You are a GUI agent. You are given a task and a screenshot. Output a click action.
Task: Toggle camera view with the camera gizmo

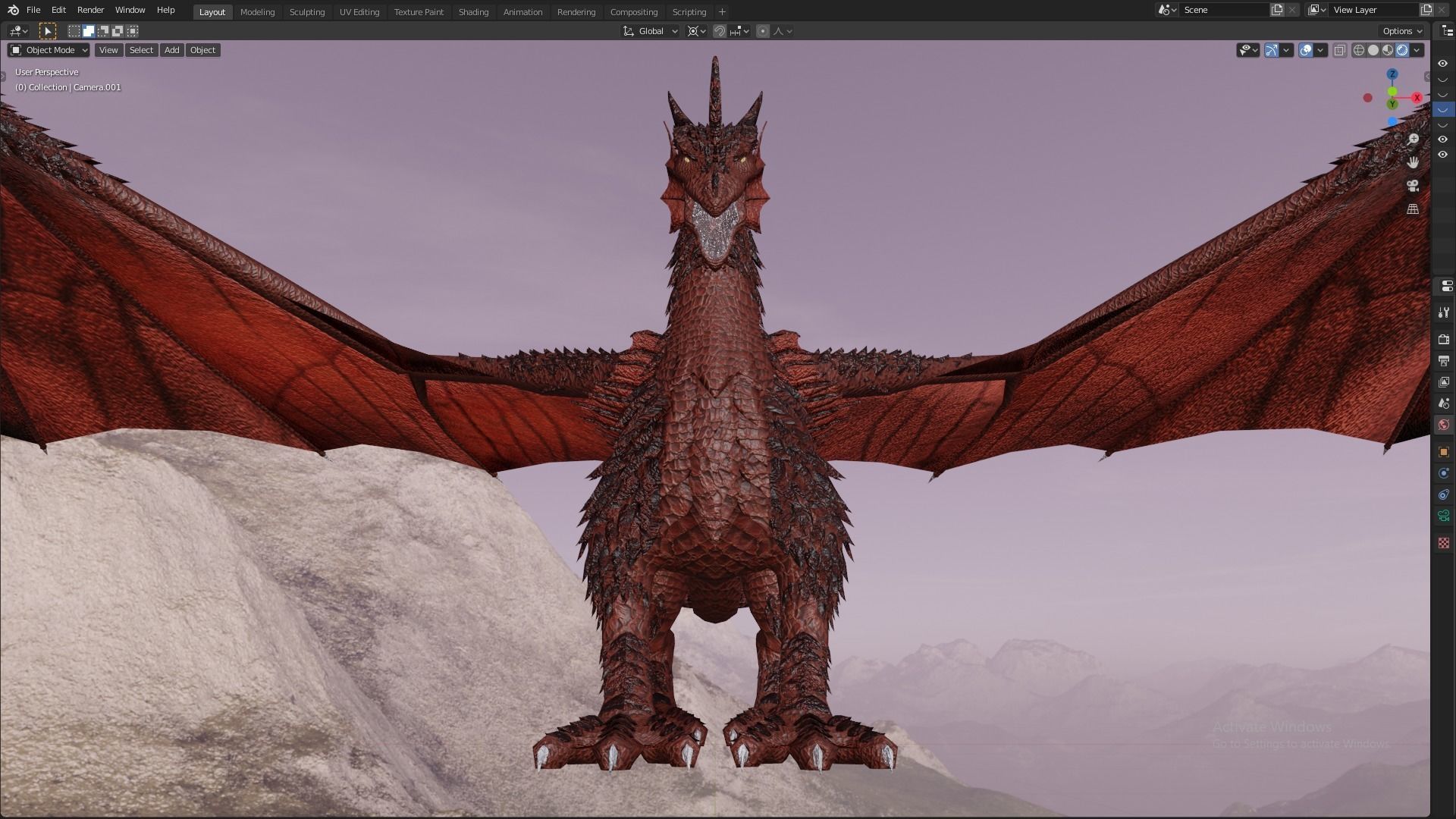[1413, 186]
